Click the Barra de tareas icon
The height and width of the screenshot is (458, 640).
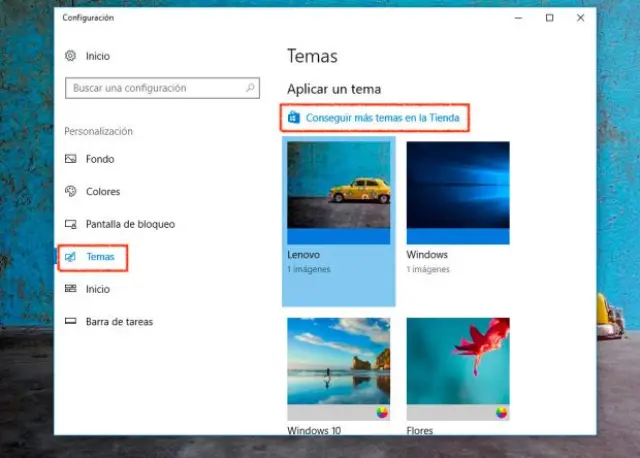coord(70,322)
